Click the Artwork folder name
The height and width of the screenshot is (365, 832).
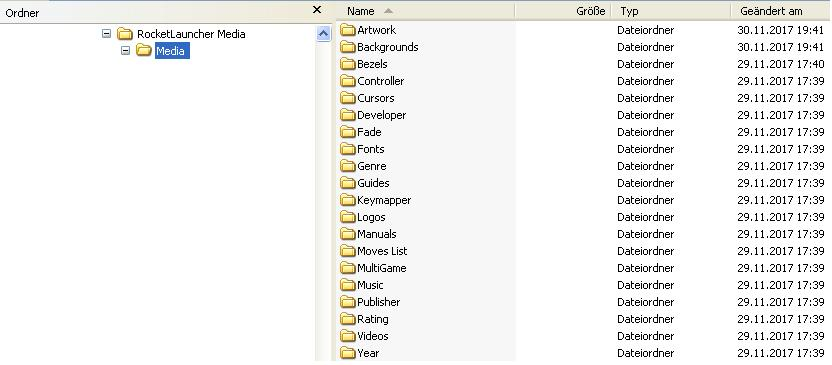(x=377, y=30)
